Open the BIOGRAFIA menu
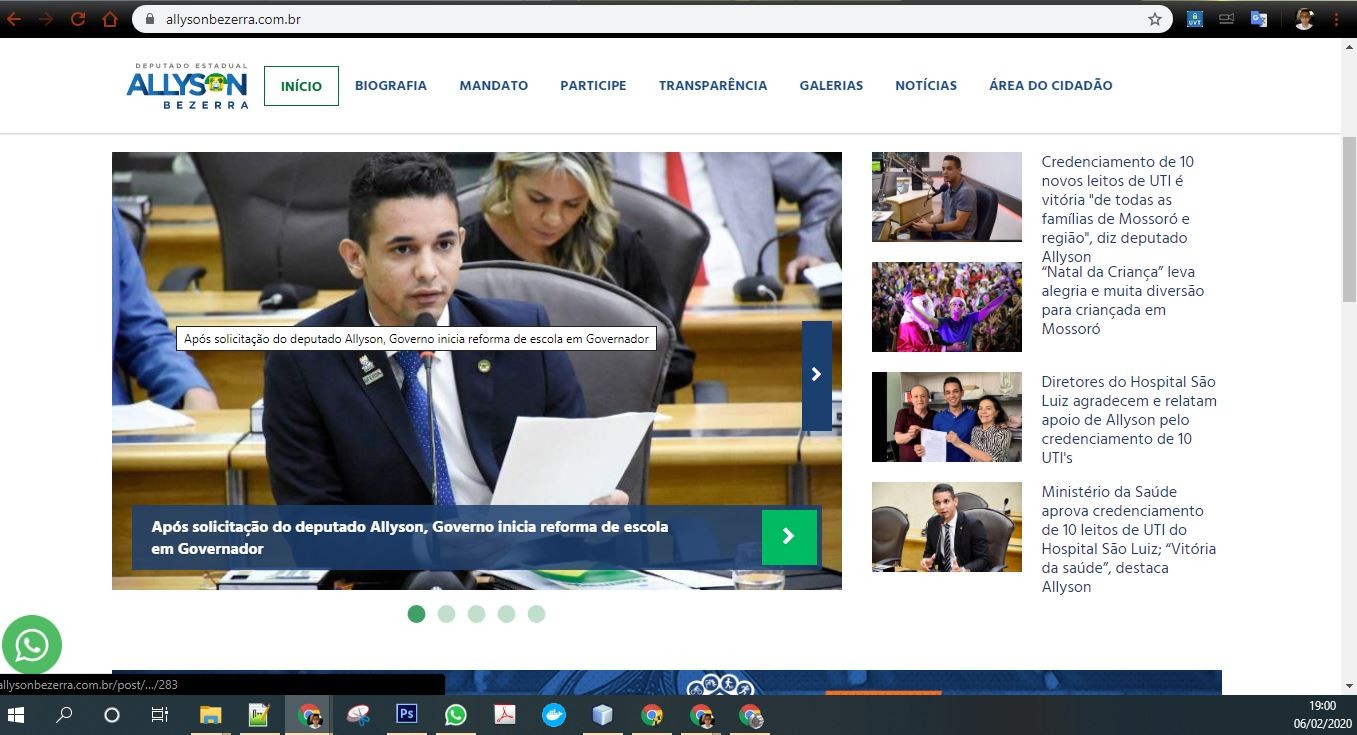The height and width of the screenshot is (735, 1357). point(391,86)
